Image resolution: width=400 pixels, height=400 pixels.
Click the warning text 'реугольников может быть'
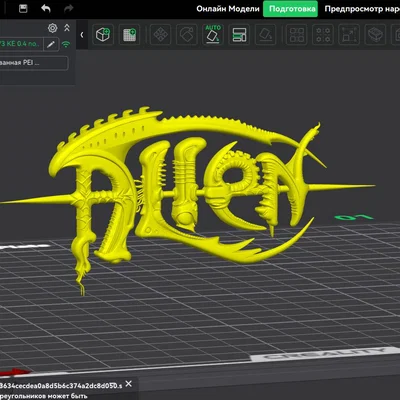coord(44,396)
